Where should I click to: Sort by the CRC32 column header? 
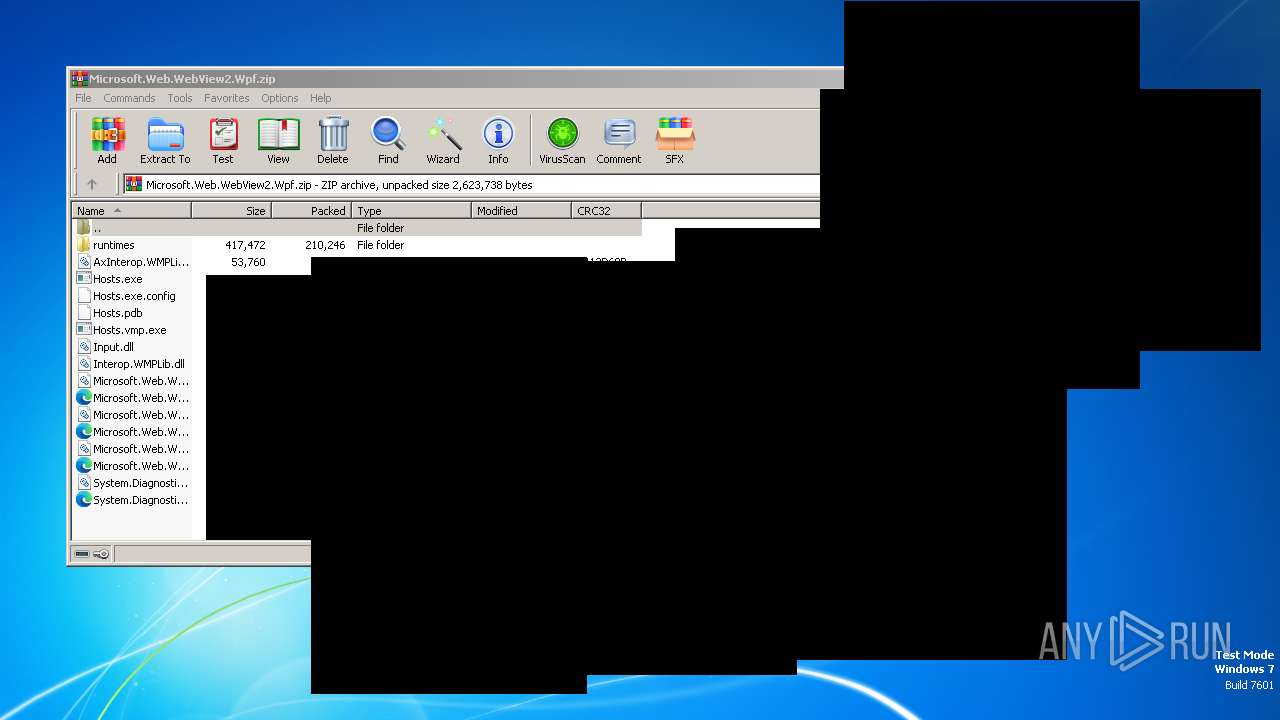click(607, 211)
